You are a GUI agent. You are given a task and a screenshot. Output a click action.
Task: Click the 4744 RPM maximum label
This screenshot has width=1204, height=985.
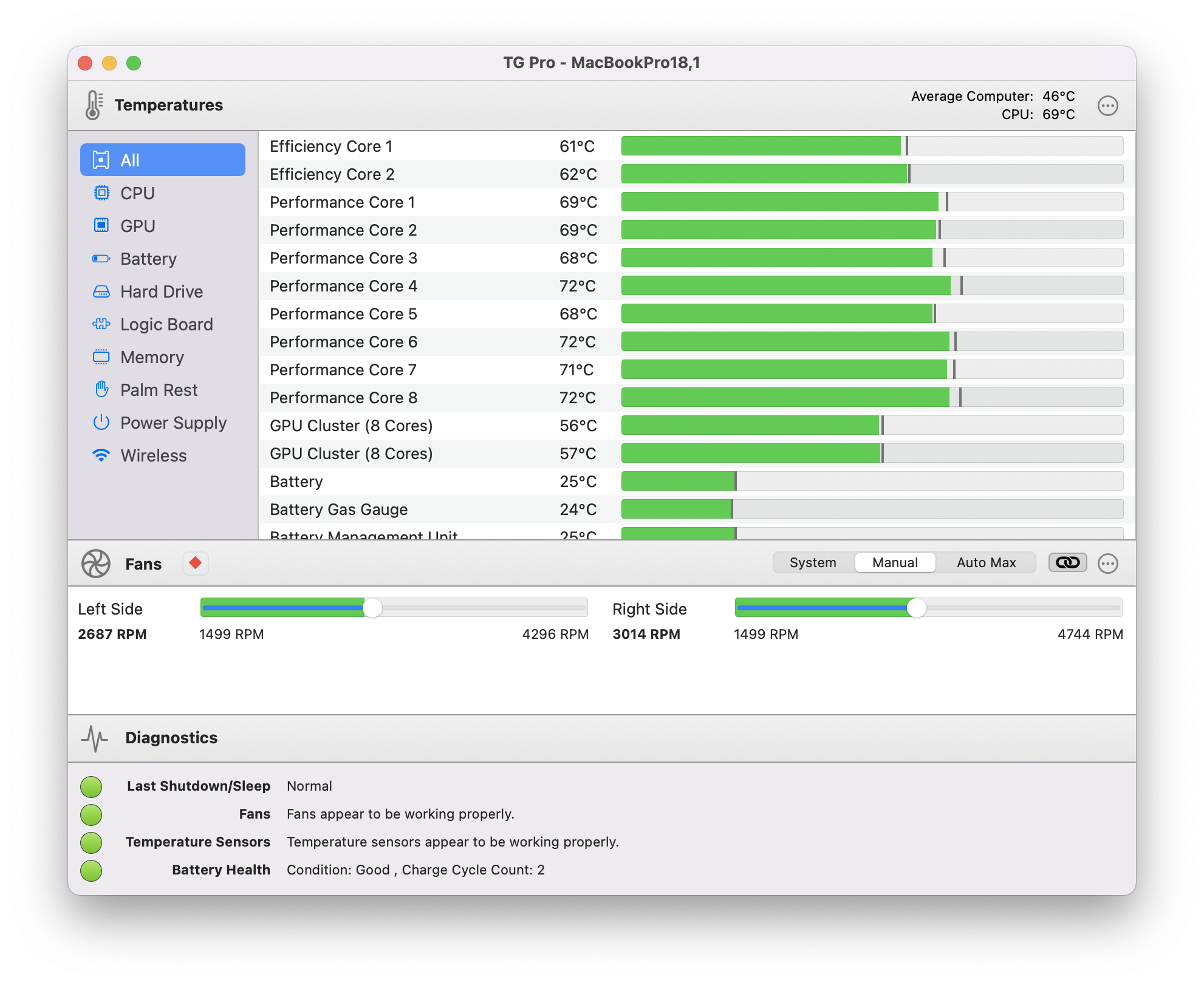1090,634
